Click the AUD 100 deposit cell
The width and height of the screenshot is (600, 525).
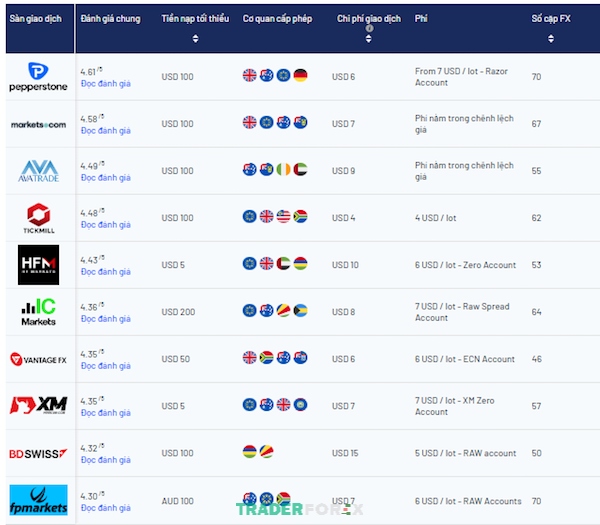(x=178, y=501)
